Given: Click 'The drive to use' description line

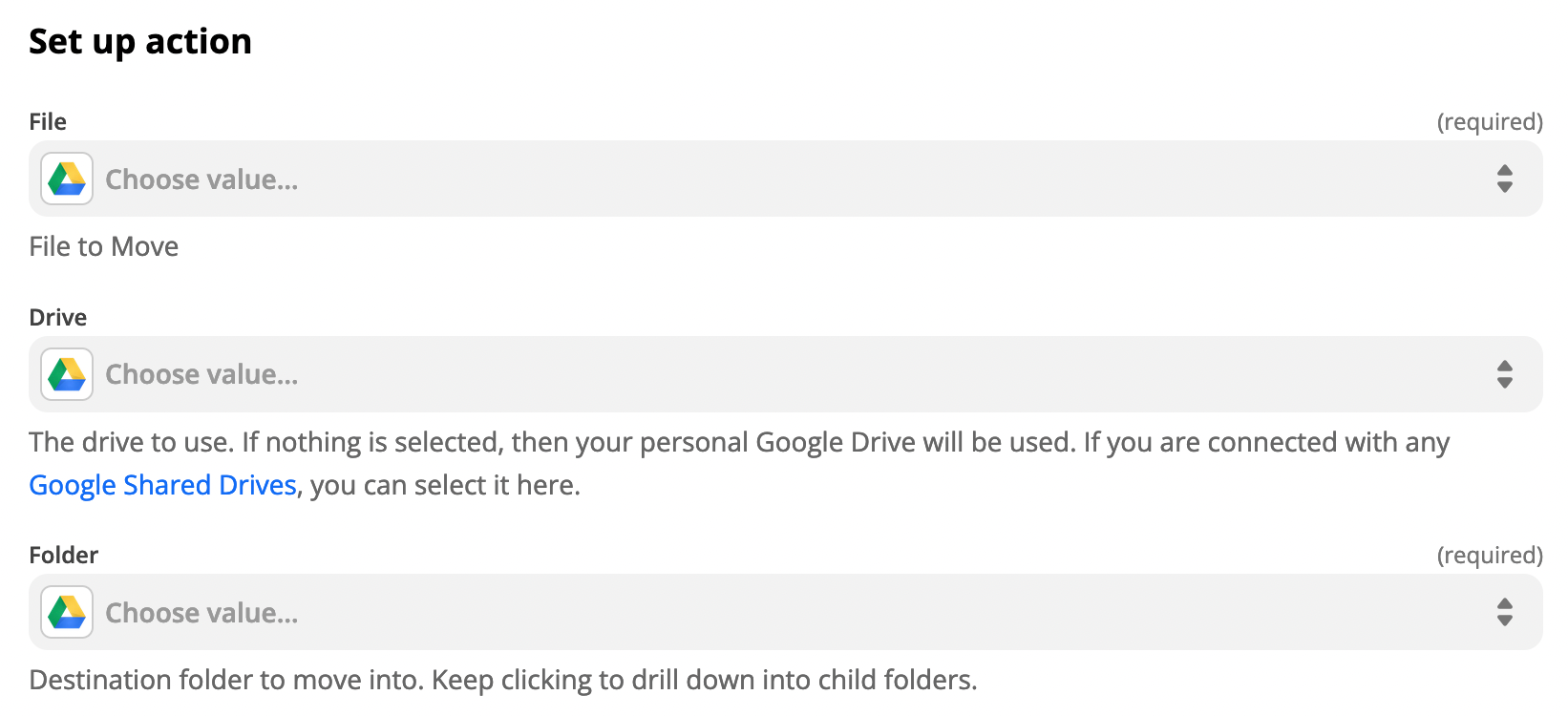Looking at the screenshot, I should (x=739, y=442).
